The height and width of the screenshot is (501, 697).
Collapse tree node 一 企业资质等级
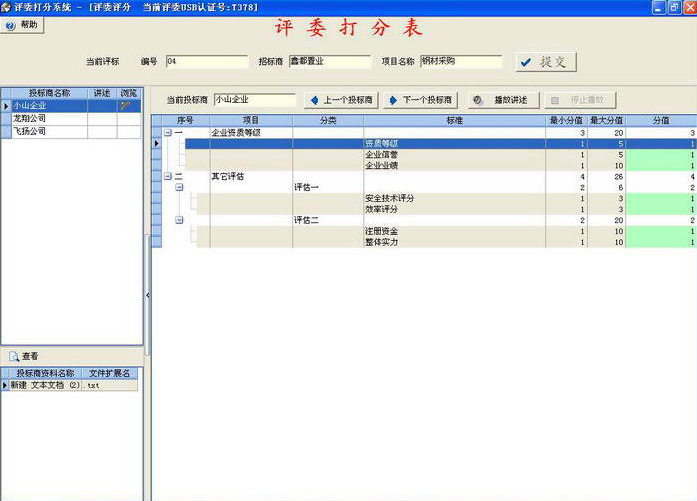pyautogui.click(x=168, y=132)
